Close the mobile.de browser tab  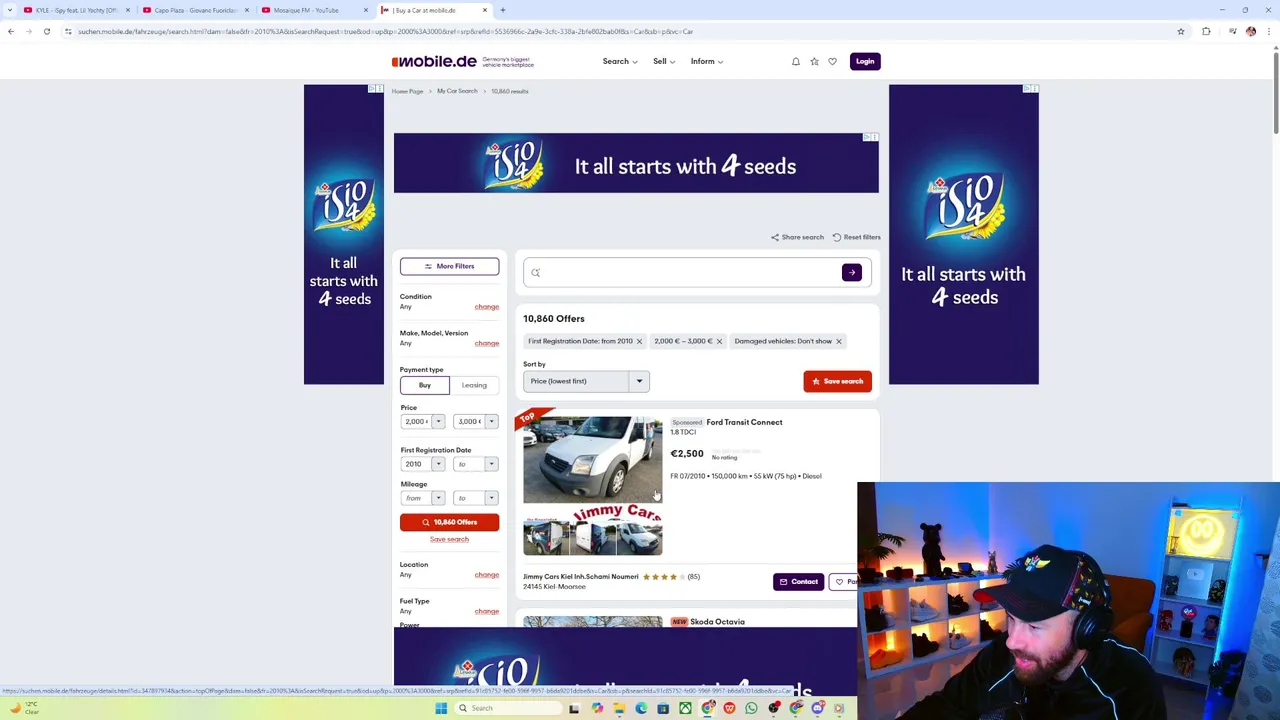(x=485, y=10)
